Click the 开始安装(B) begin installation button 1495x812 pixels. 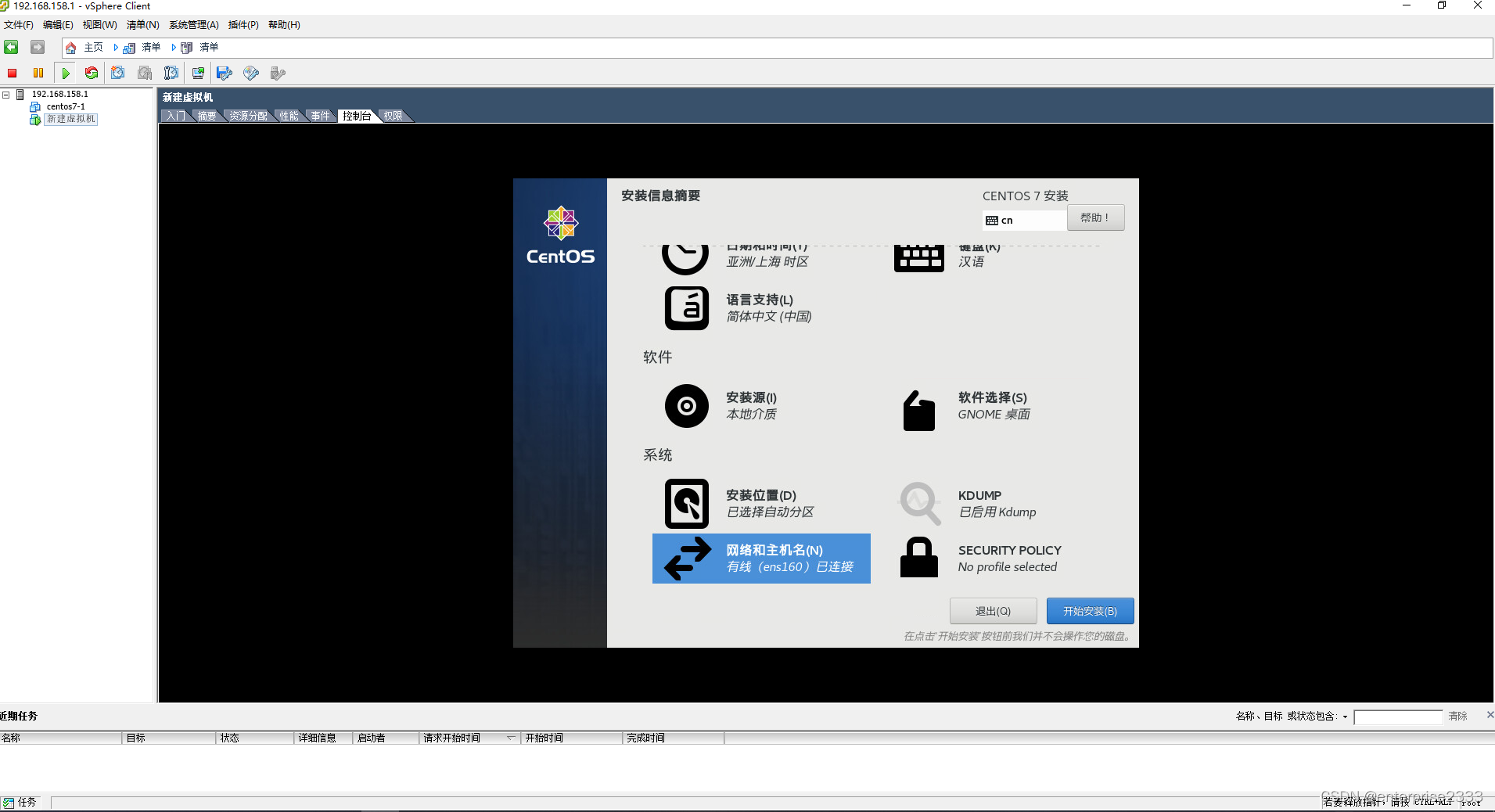point(1090,611)
